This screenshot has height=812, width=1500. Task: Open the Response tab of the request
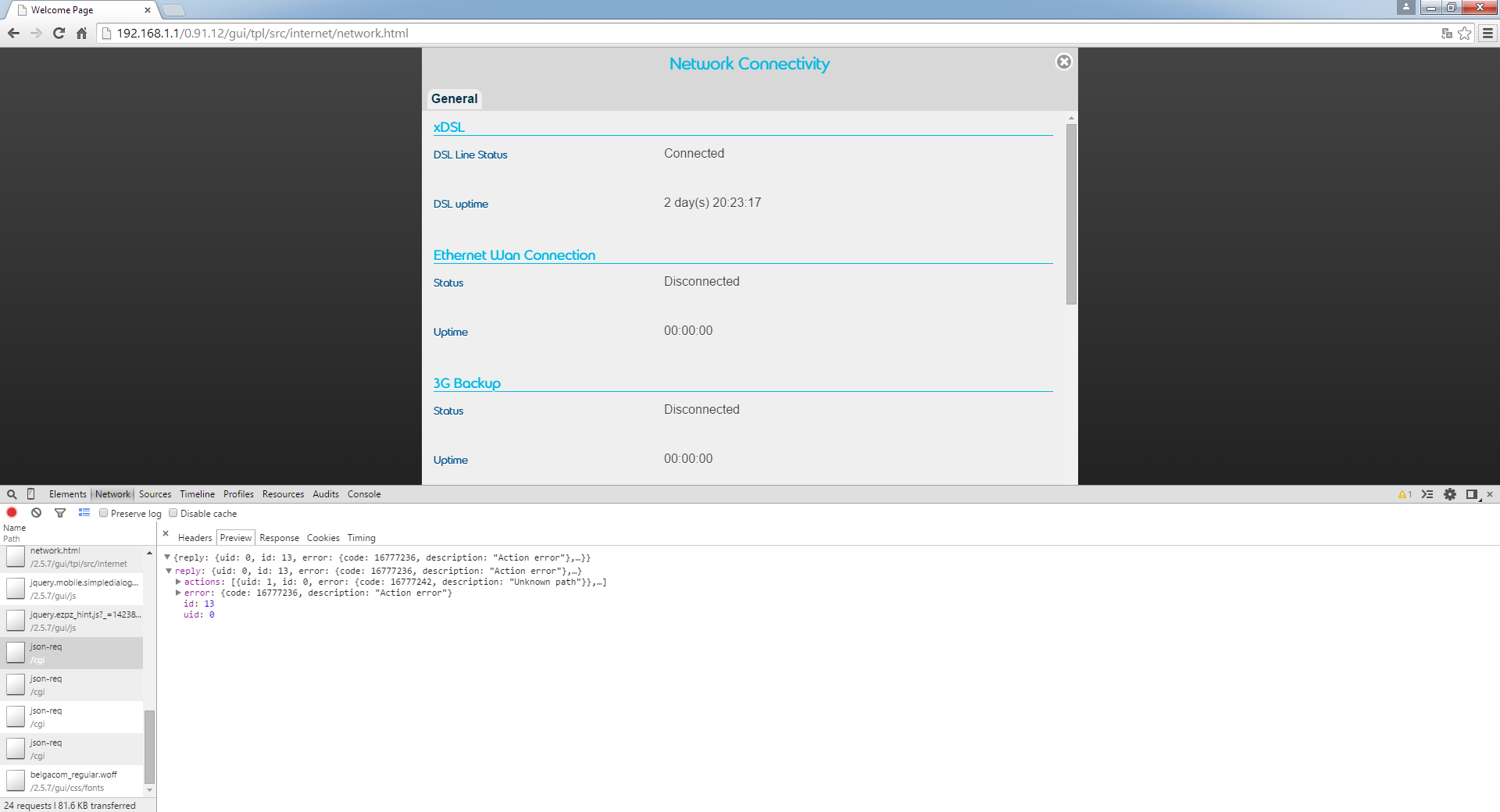click(279, 538)
